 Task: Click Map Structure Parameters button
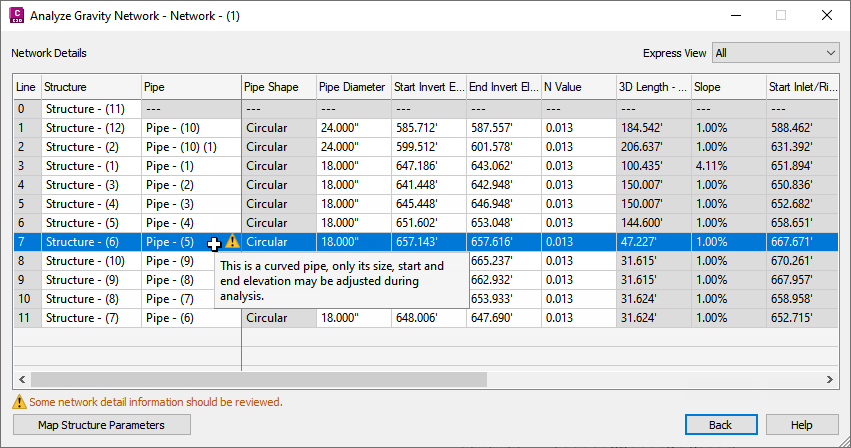click(x=101, y=425)
